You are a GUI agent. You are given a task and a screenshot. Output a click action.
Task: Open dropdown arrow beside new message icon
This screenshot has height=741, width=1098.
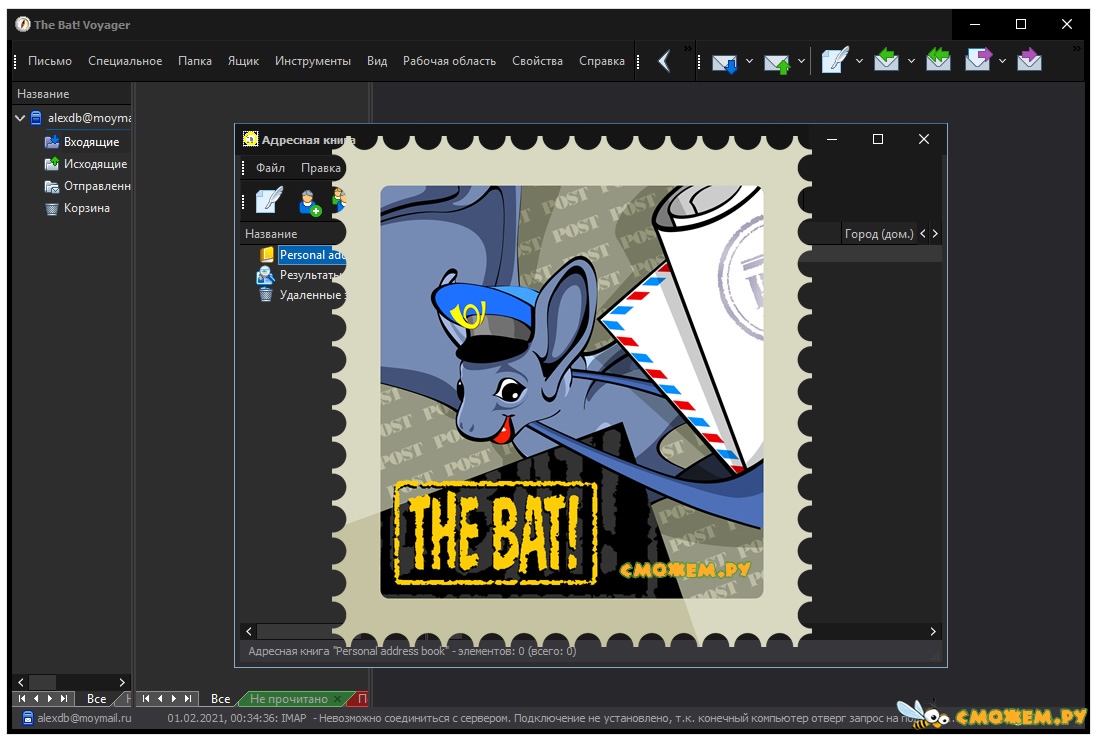click(859, 61)
